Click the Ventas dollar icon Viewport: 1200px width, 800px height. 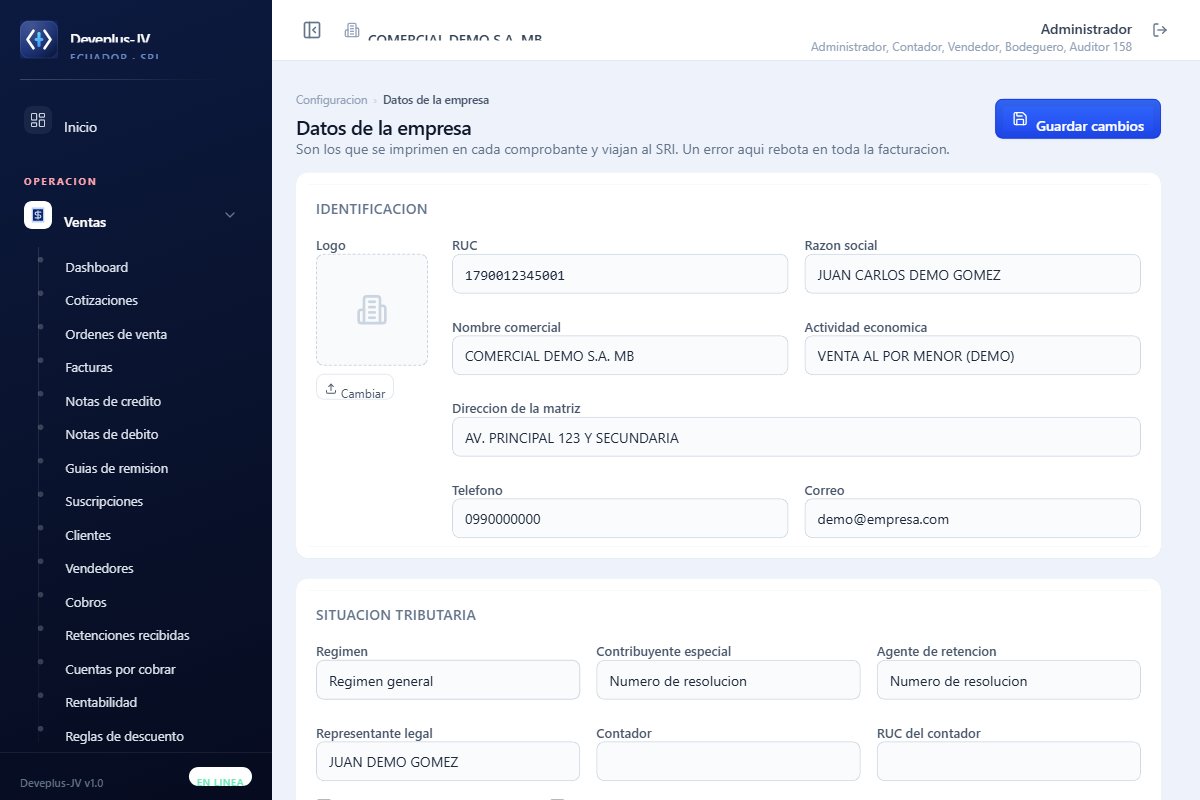[x=38, y=215]
